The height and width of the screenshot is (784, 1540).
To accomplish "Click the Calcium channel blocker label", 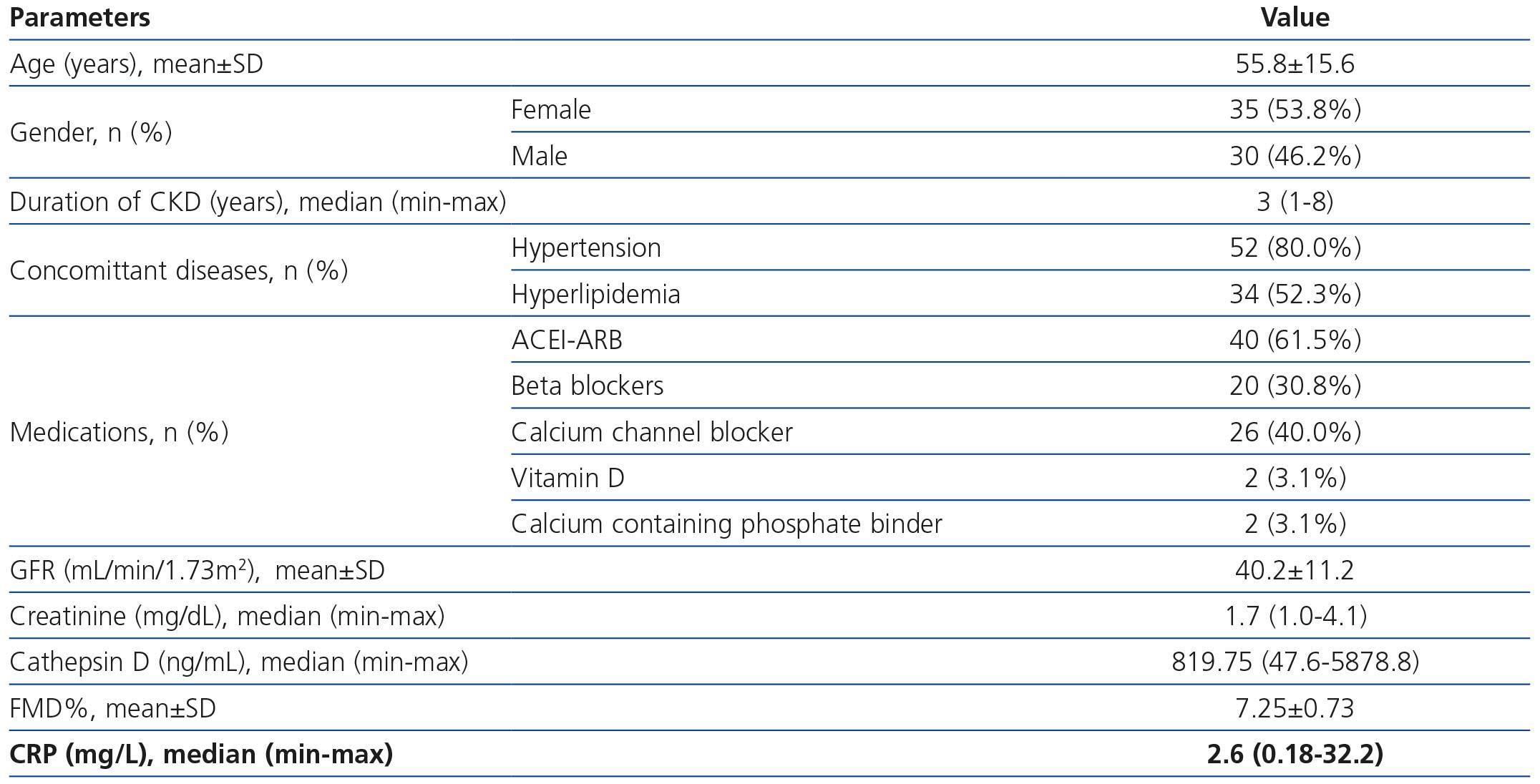I will pos(652,432).
